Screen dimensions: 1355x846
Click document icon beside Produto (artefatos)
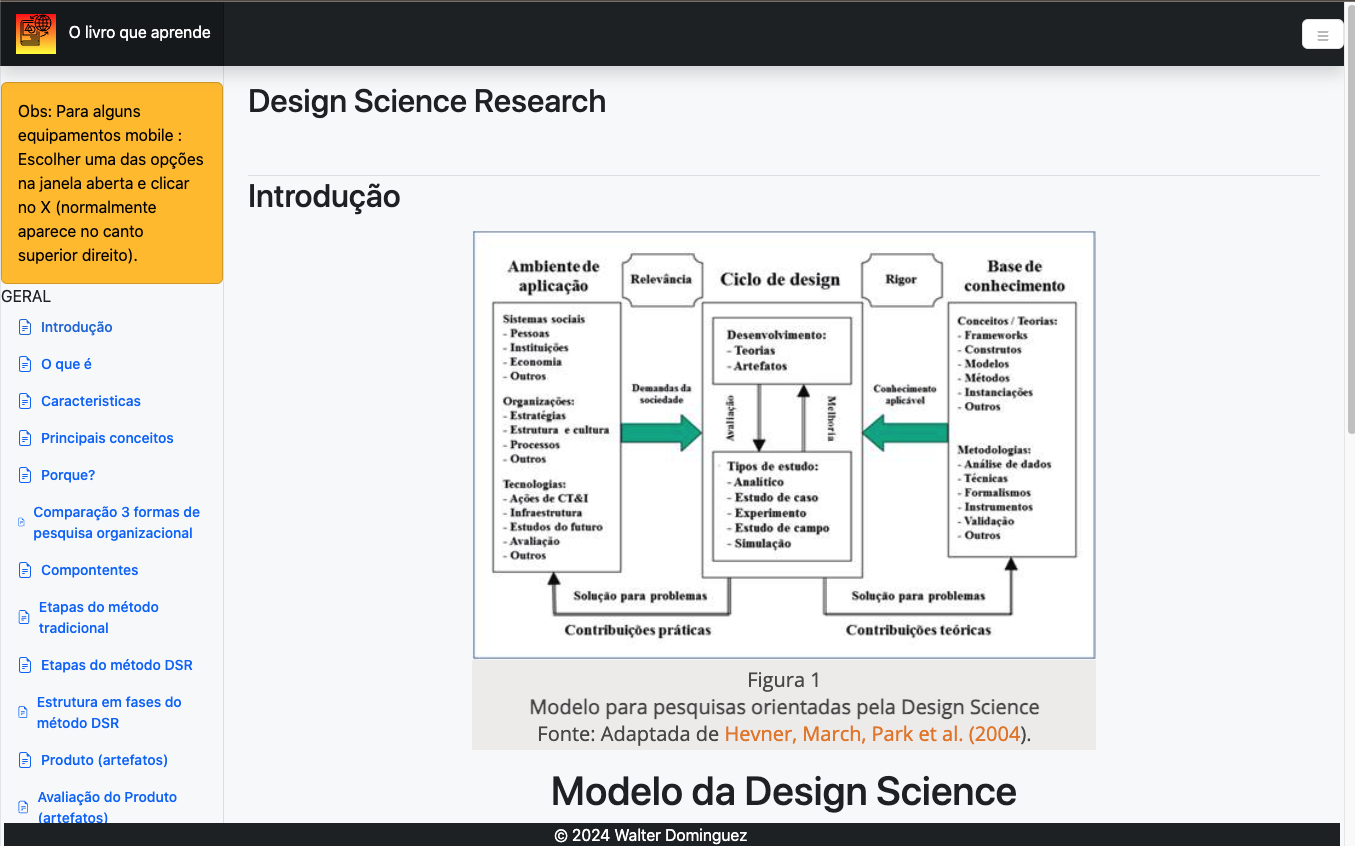point(25,760)
